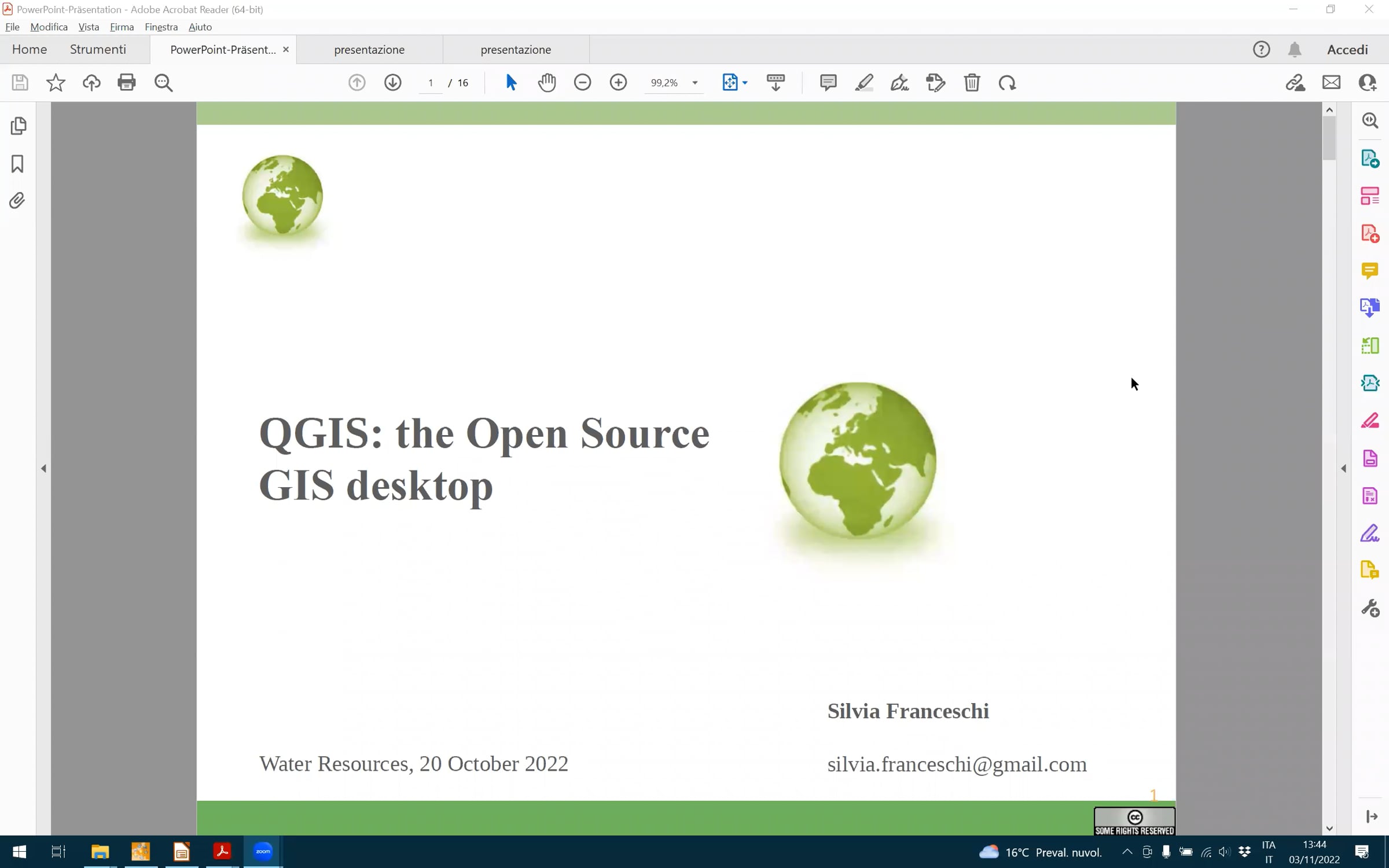The width and height of the screenshot is (1389, 868).
Task: Click the expand pane arrow at bottom right
Action: pos(1372,816)
